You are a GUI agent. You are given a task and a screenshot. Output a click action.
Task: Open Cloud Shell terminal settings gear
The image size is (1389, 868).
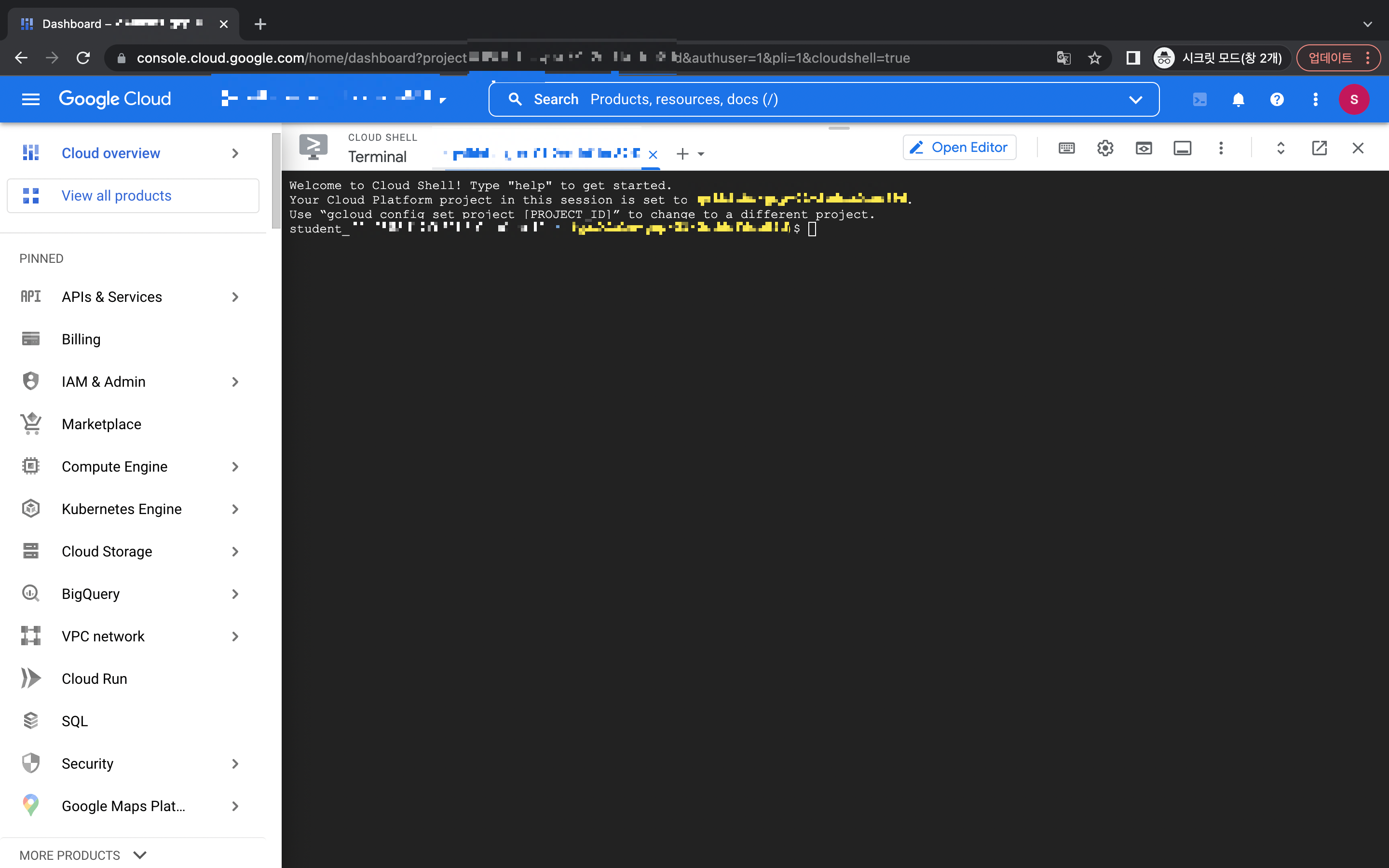1105,148
